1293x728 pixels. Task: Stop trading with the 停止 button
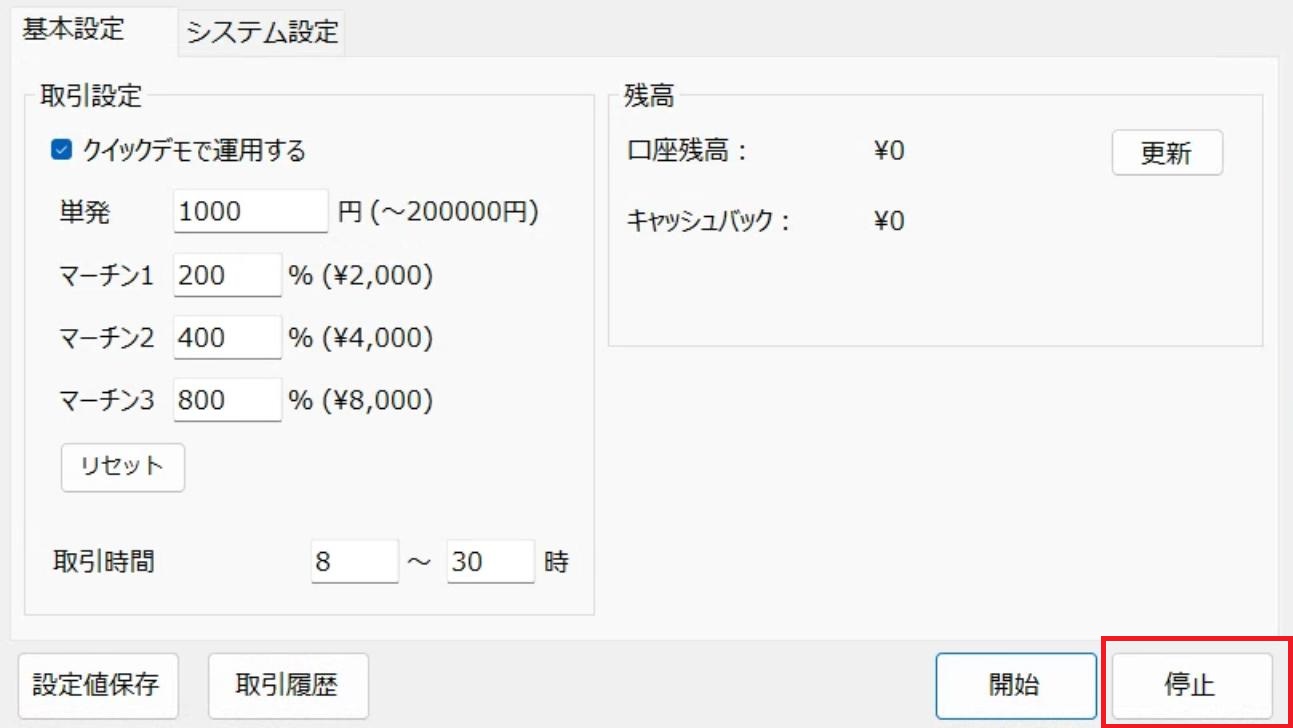click(1191, 685)
